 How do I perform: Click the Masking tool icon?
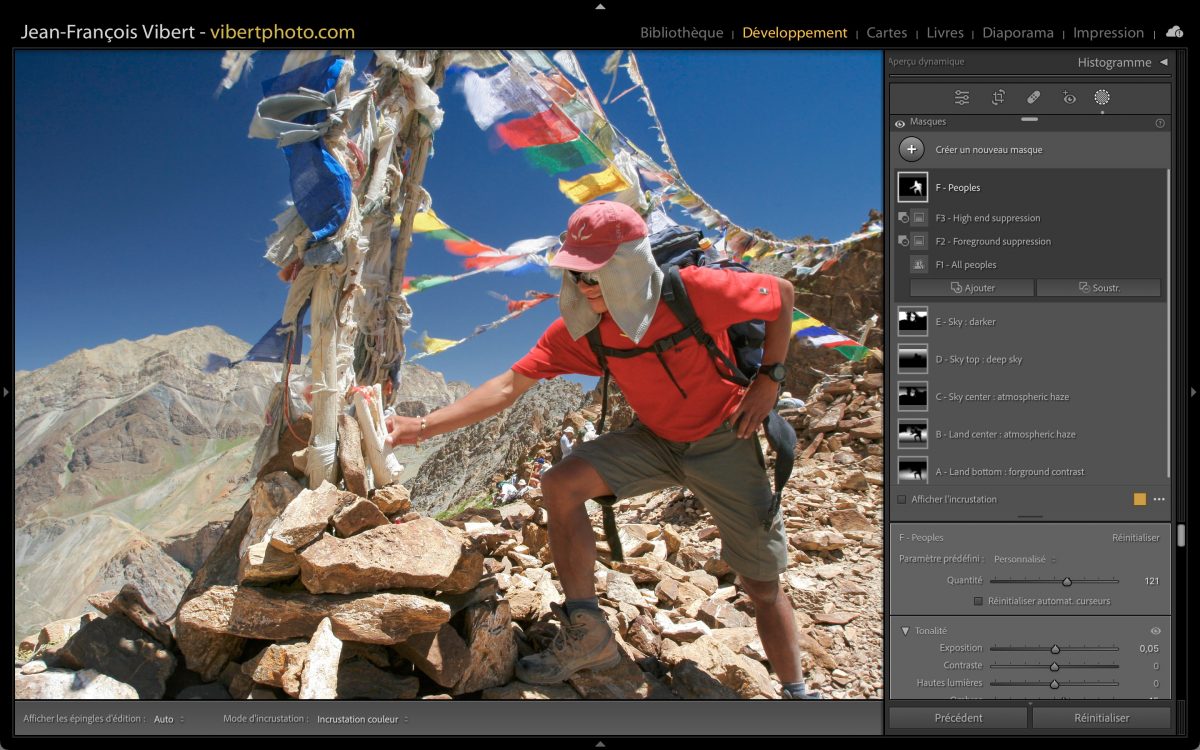(x=1102, y=97)
